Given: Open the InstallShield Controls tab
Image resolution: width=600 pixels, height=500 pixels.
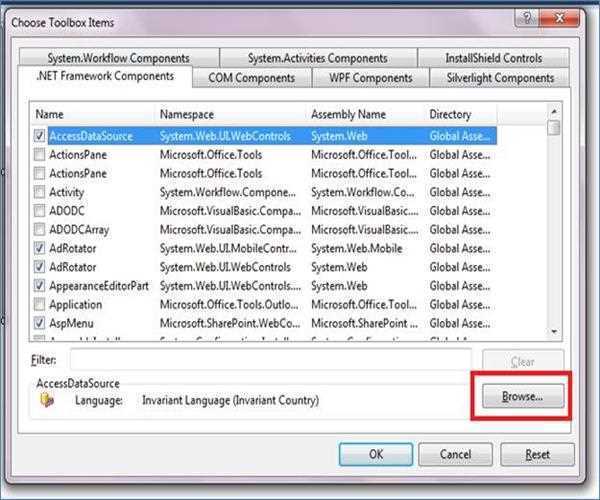Looking at the screenshot, I should (494, 58).
